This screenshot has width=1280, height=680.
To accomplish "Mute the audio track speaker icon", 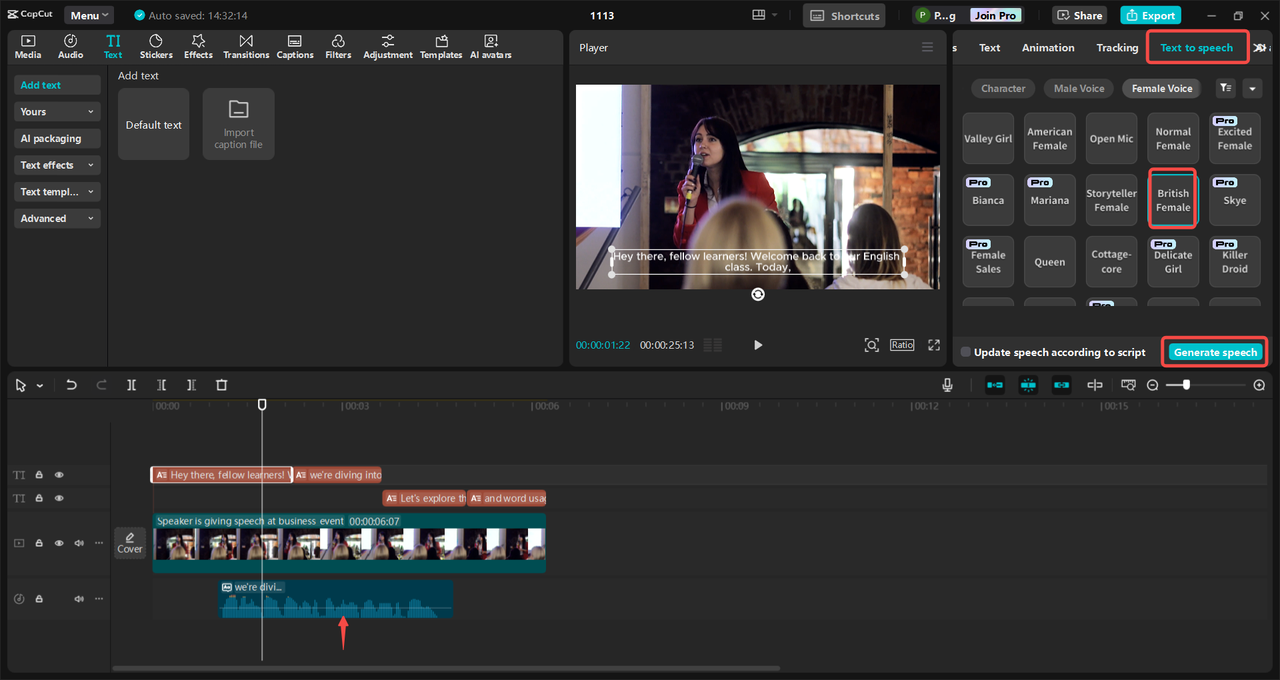I will coord(79,599).
